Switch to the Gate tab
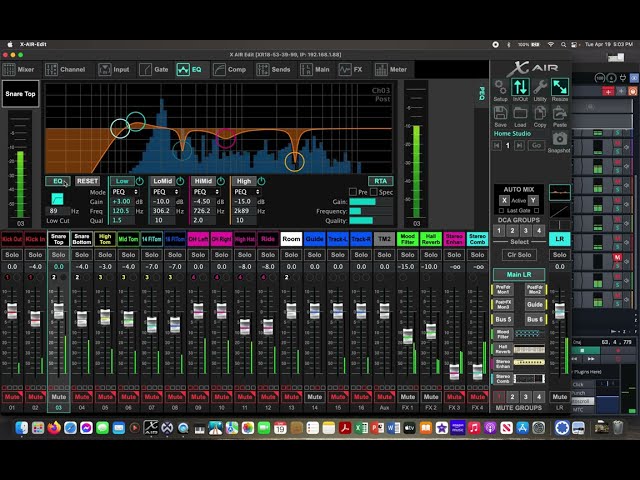This screenshot has width=640, height=480. coord(154,69)
